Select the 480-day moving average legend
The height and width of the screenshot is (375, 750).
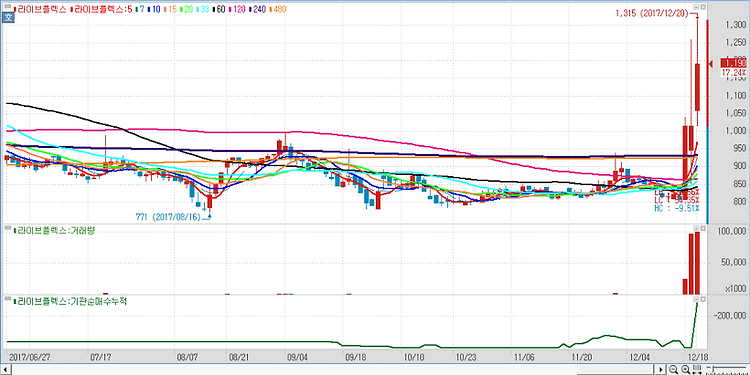tap(277, 9)
